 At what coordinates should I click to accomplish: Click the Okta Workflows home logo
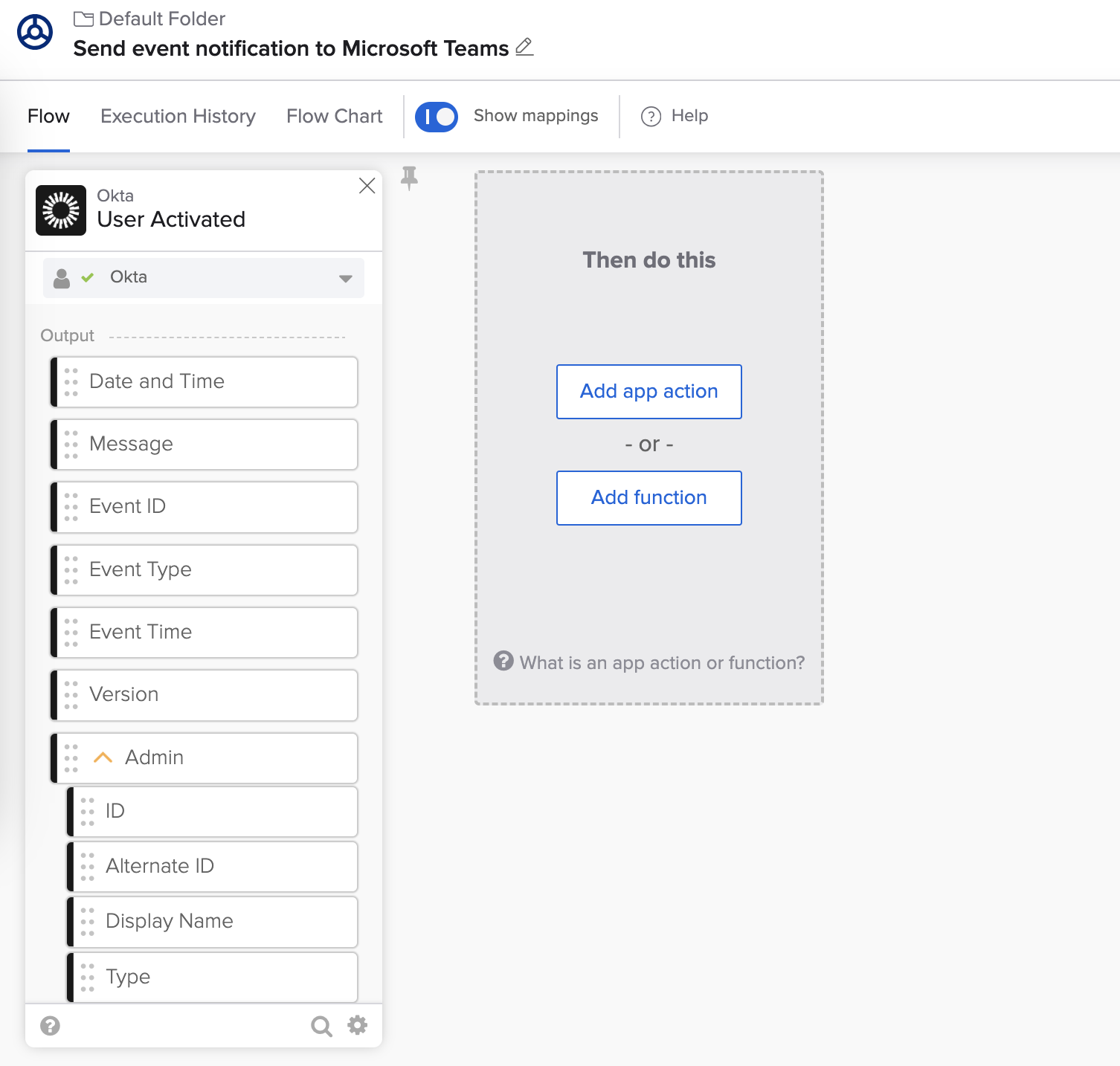point(35,33)
